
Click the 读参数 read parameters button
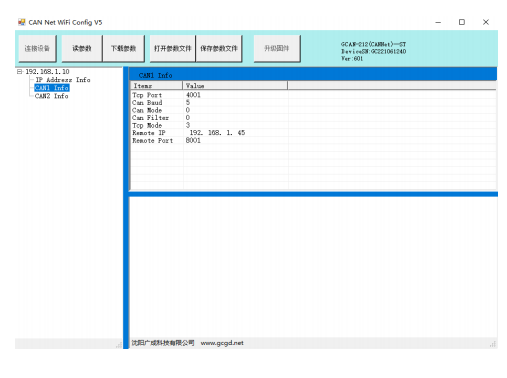point(82,48)
